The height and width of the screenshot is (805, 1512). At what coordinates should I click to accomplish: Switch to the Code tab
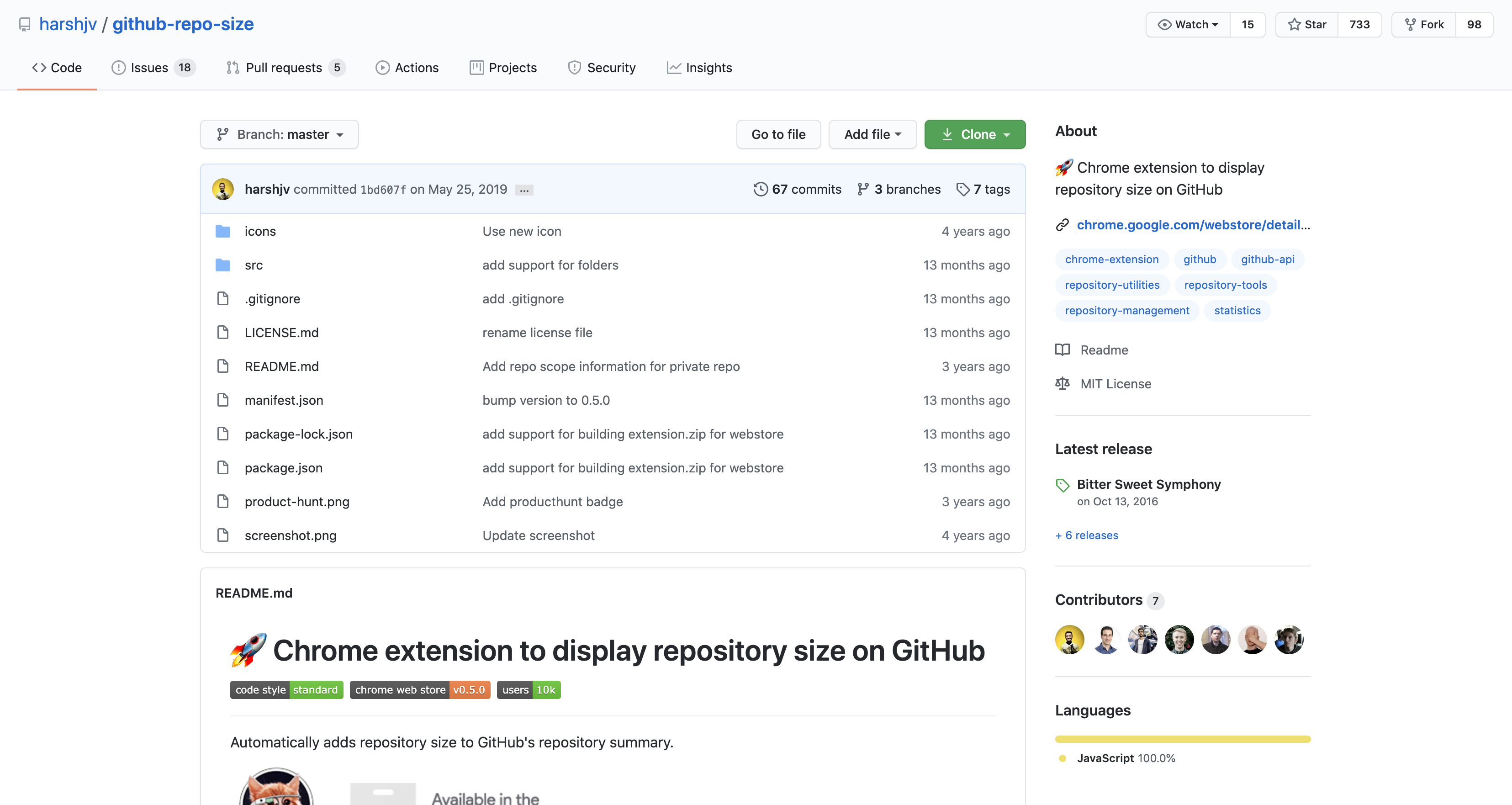click(x=57, y=68)
